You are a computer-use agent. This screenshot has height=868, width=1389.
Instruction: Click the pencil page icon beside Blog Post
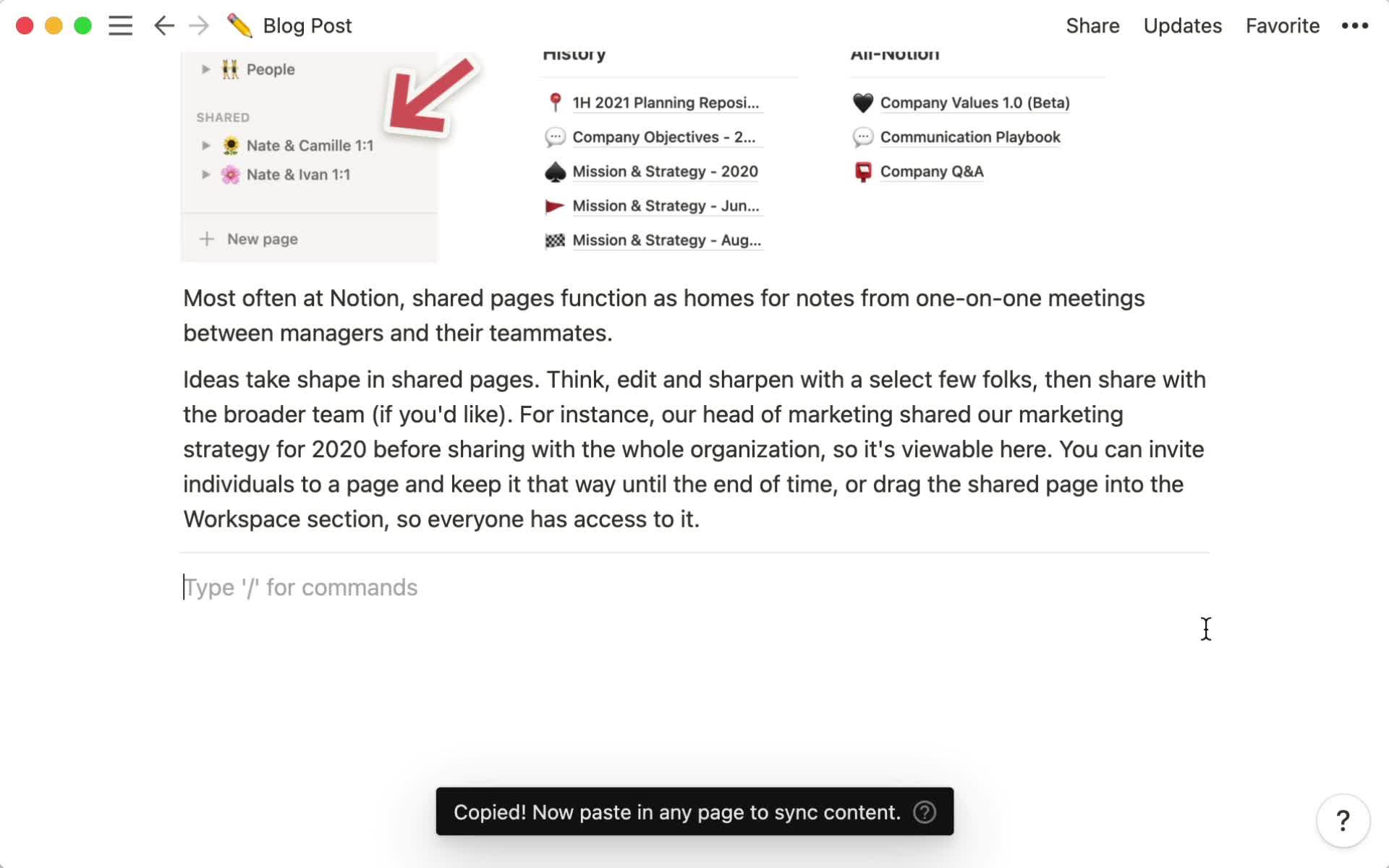click(x=239, y=26)
